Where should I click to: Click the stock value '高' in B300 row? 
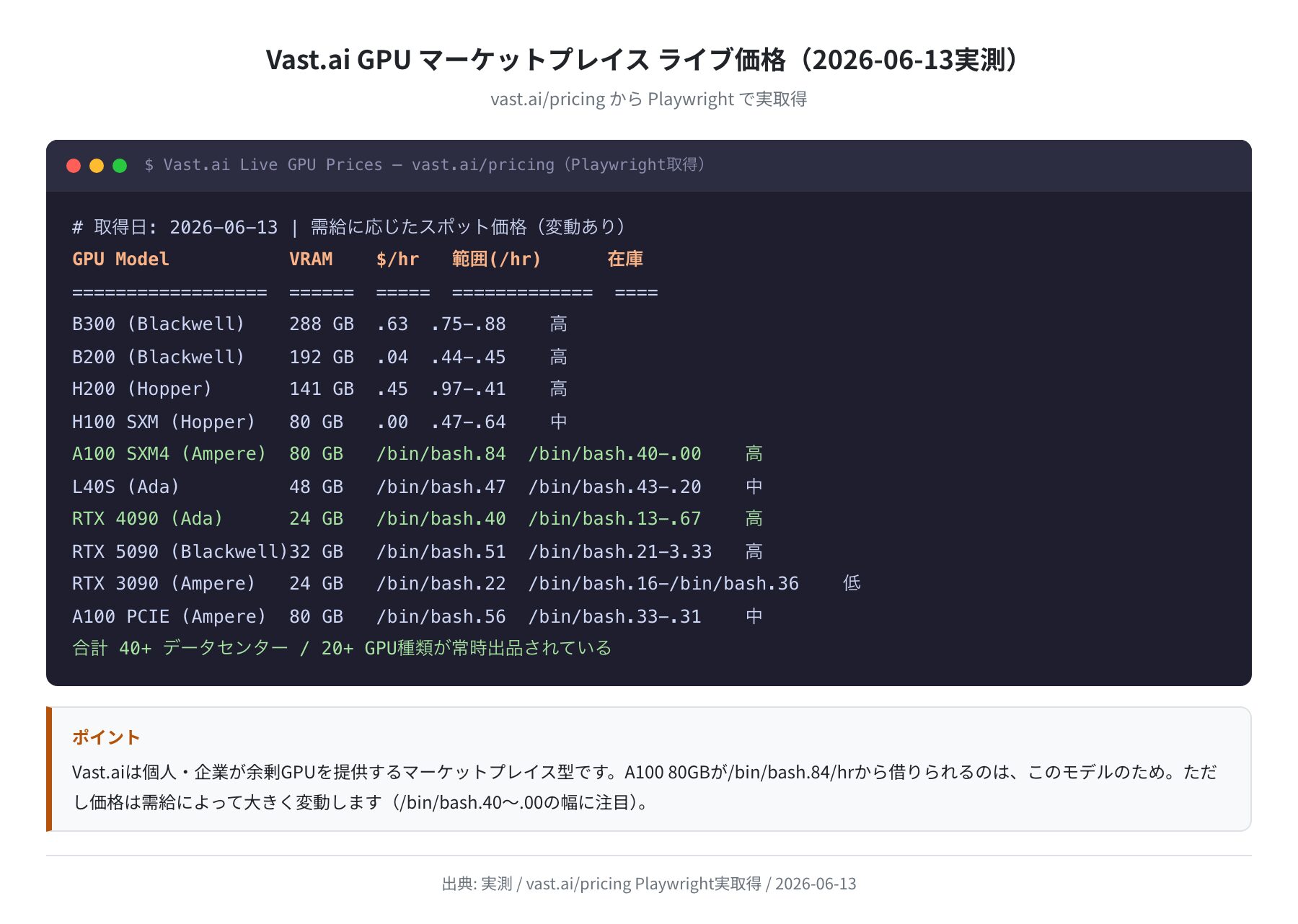(559, 324)
